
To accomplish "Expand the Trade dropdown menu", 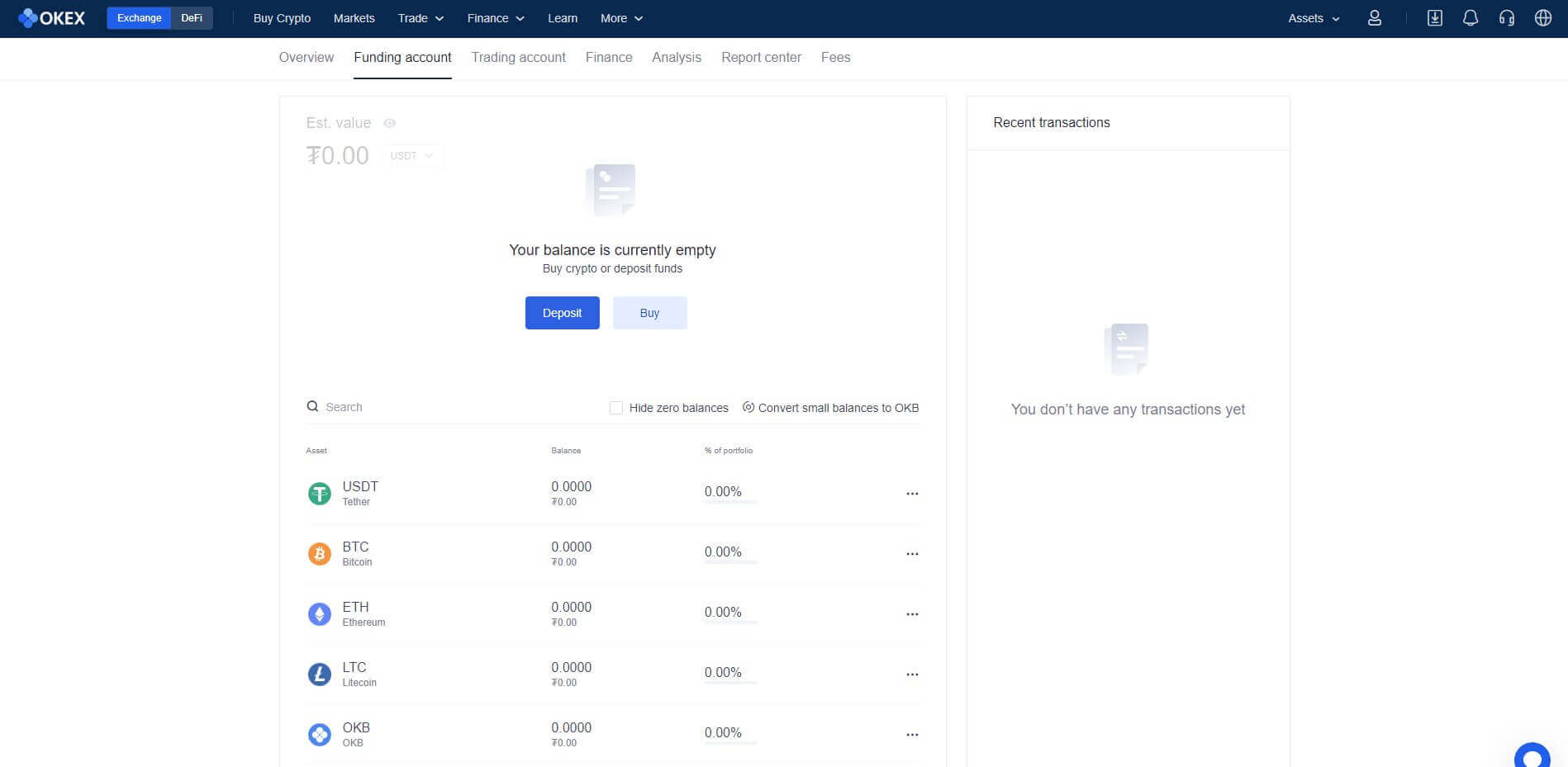I will tap(421, 18).
